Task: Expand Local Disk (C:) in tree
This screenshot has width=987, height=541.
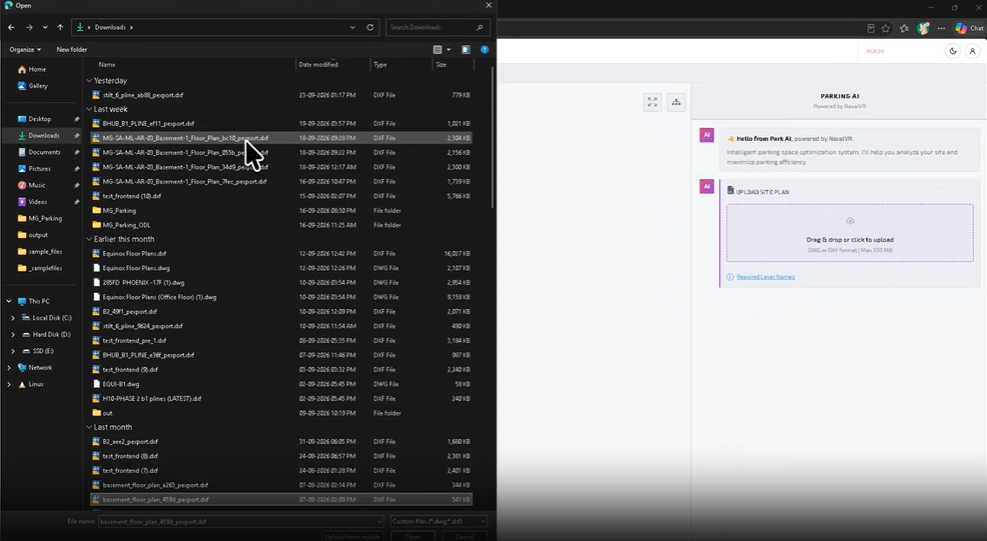Action: tap(13, 318)
